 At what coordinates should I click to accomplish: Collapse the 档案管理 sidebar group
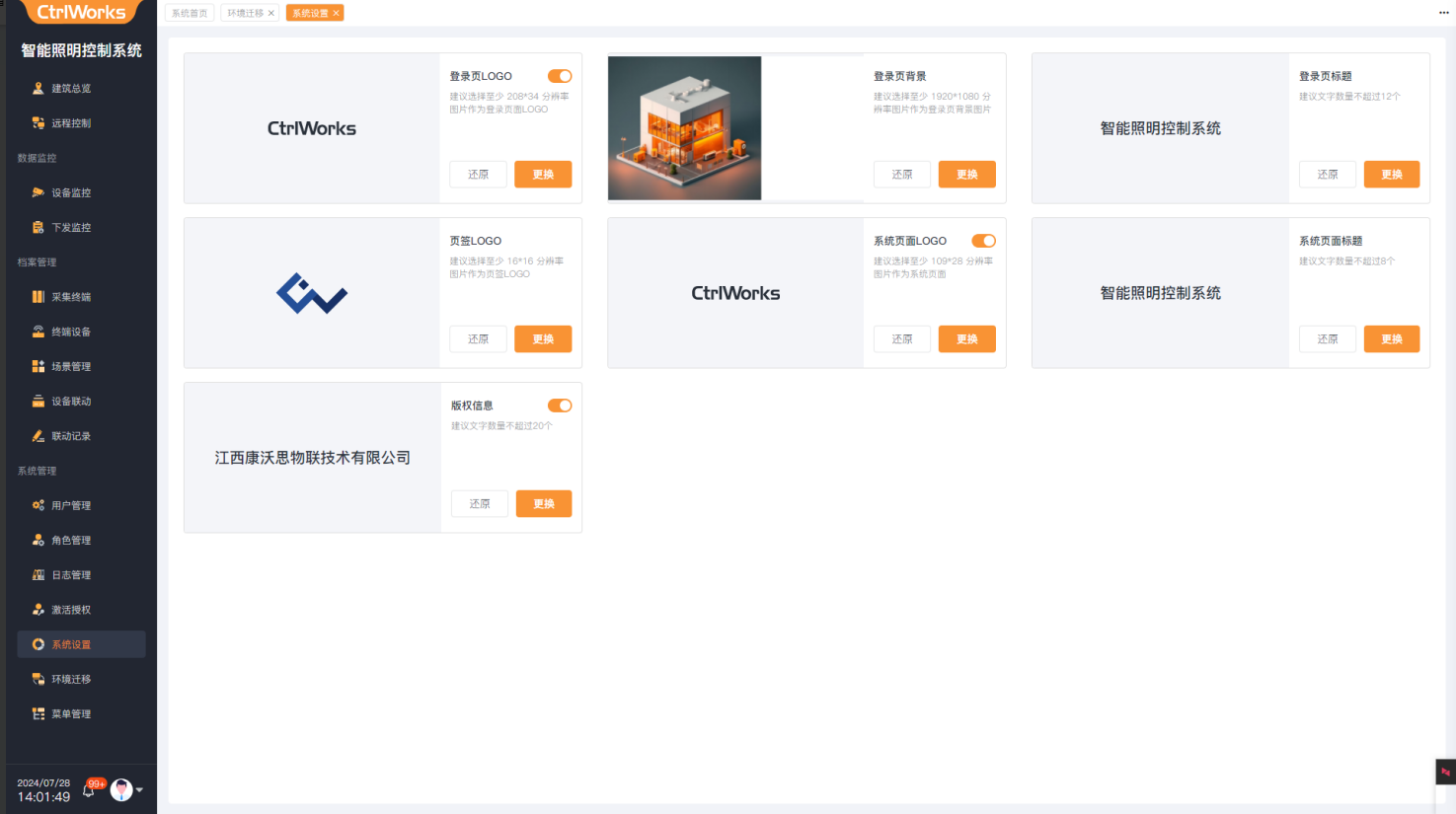(x=38, y=262)
